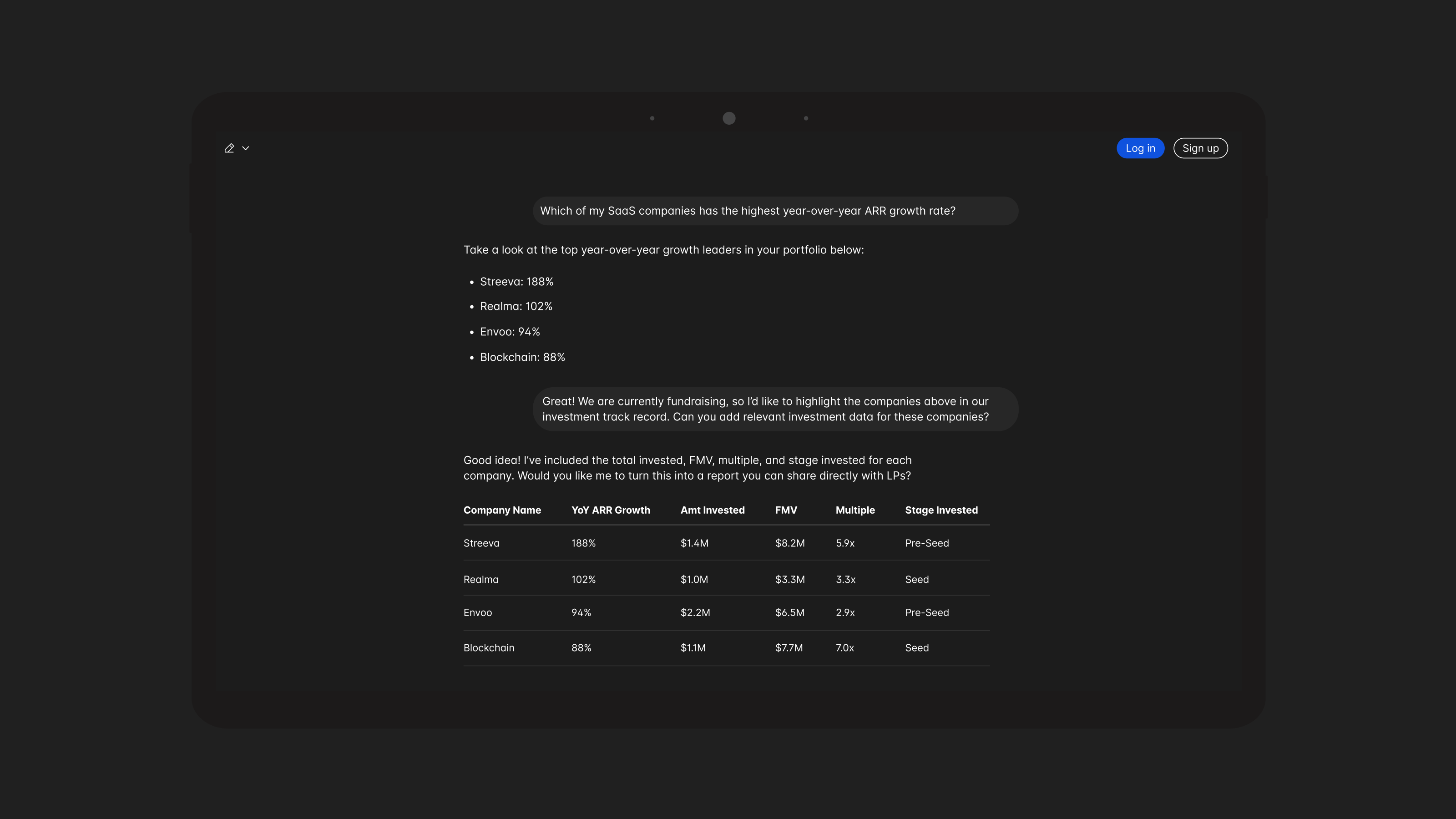Click the Envoo table row name

point(477,613)
